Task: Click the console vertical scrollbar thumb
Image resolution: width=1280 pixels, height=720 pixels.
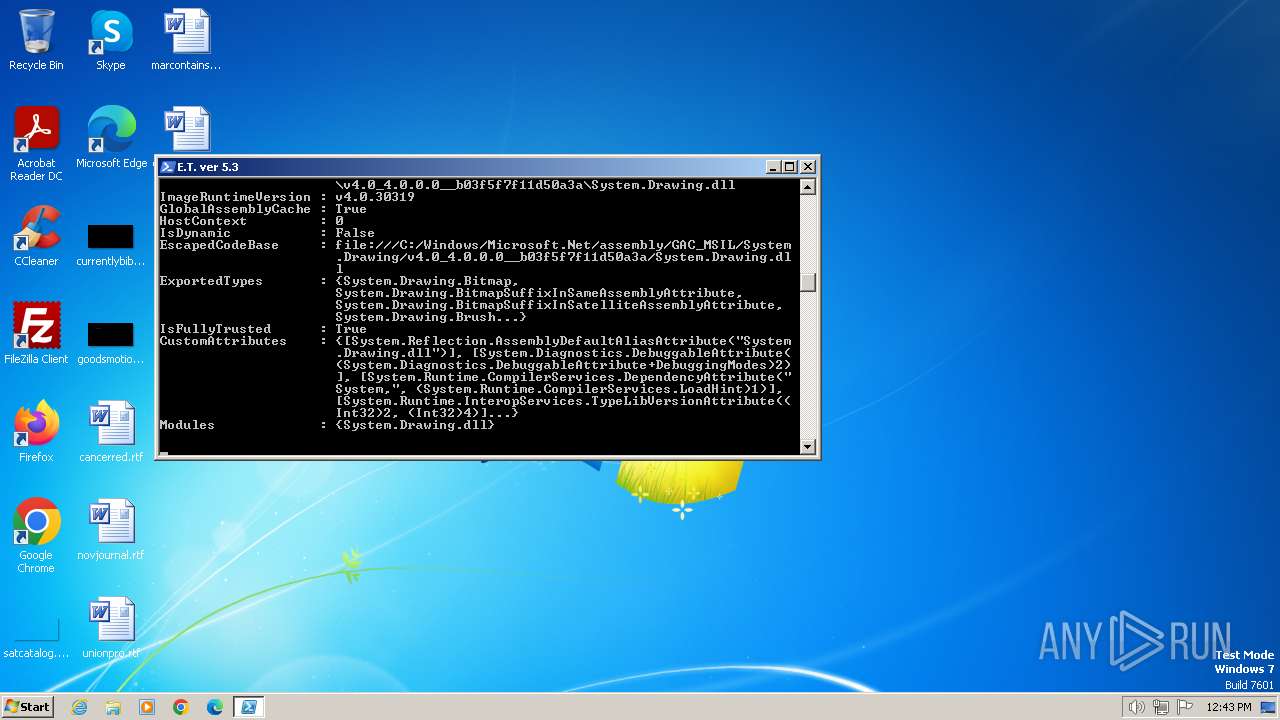Action: (x=808, y=282)
